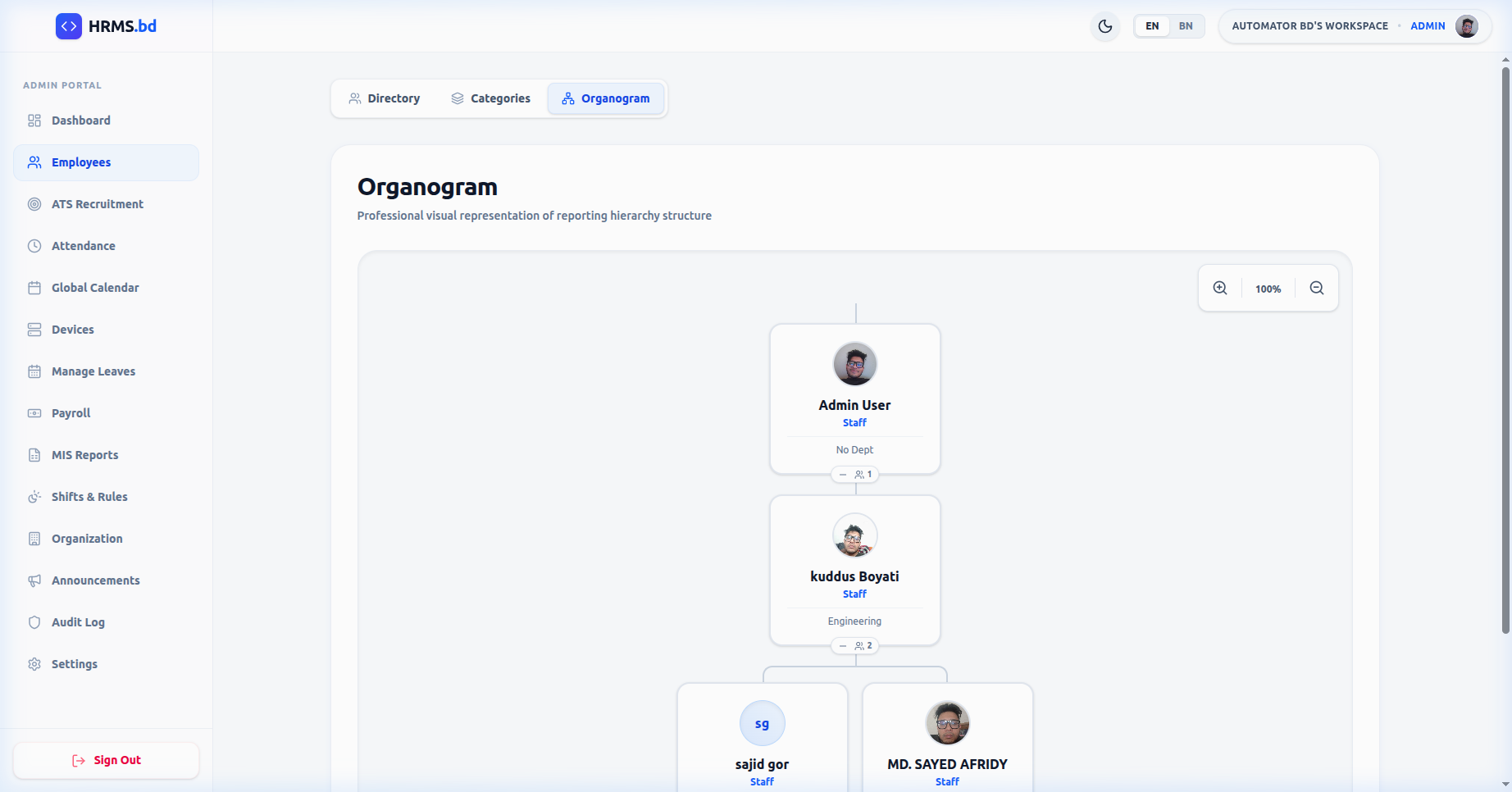Open Attendance page

click(x=106, y=246)
